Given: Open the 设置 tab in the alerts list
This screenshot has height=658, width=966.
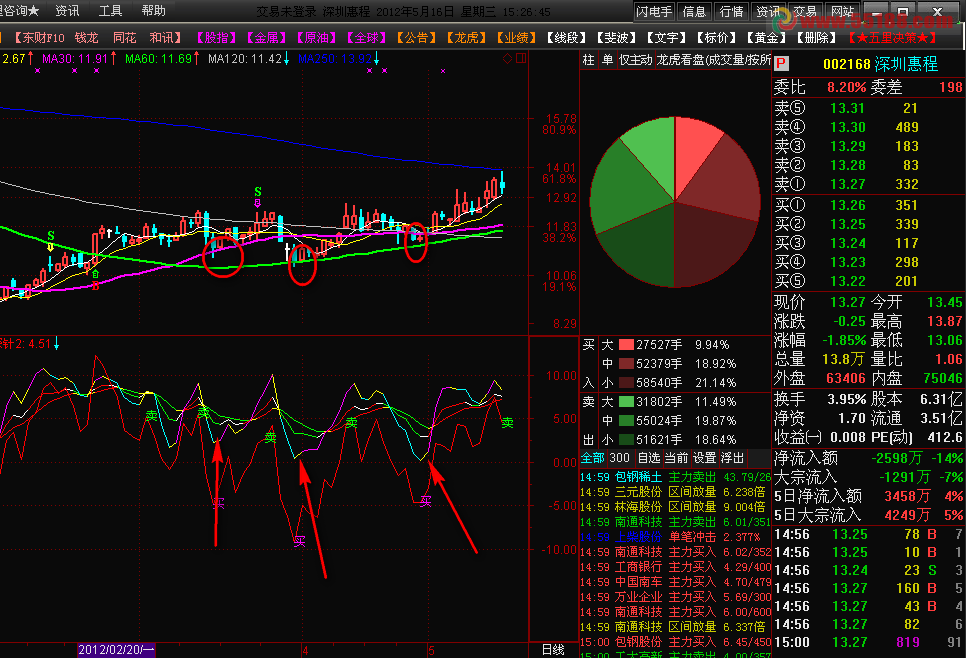Looking at the screenshot, I should [x=704, y=458].
